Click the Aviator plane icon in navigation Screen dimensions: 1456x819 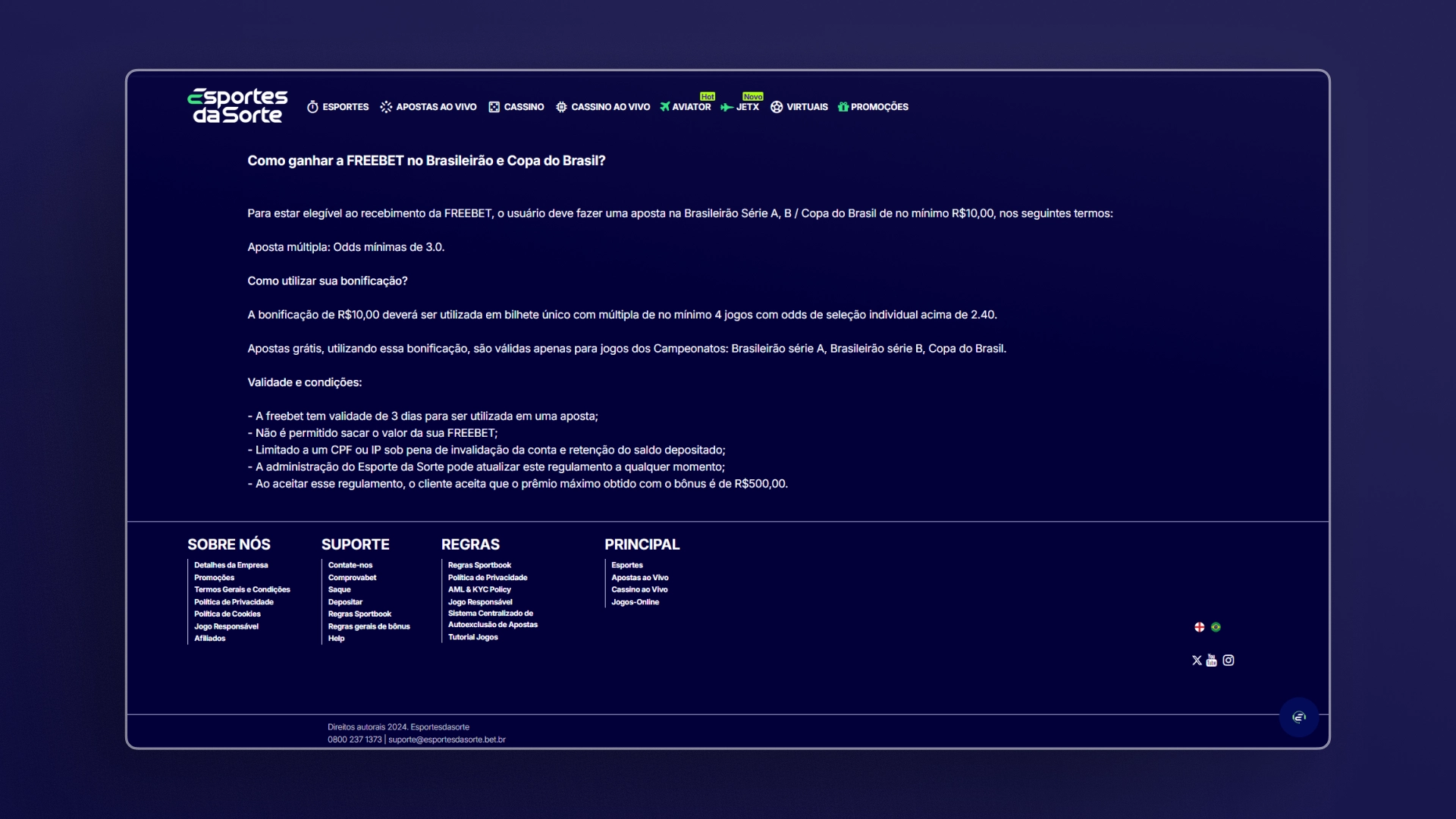tap(665, 107)
